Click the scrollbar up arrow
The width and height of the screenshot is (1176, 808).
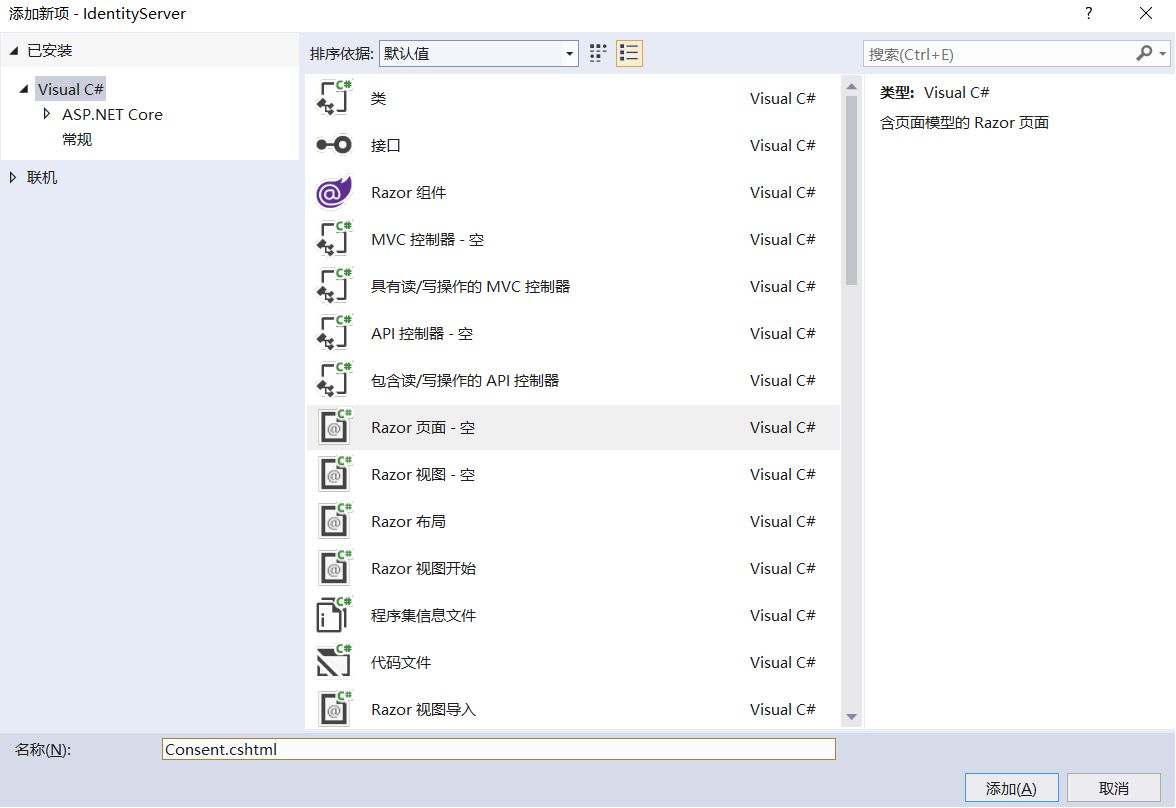click(851, 86)
